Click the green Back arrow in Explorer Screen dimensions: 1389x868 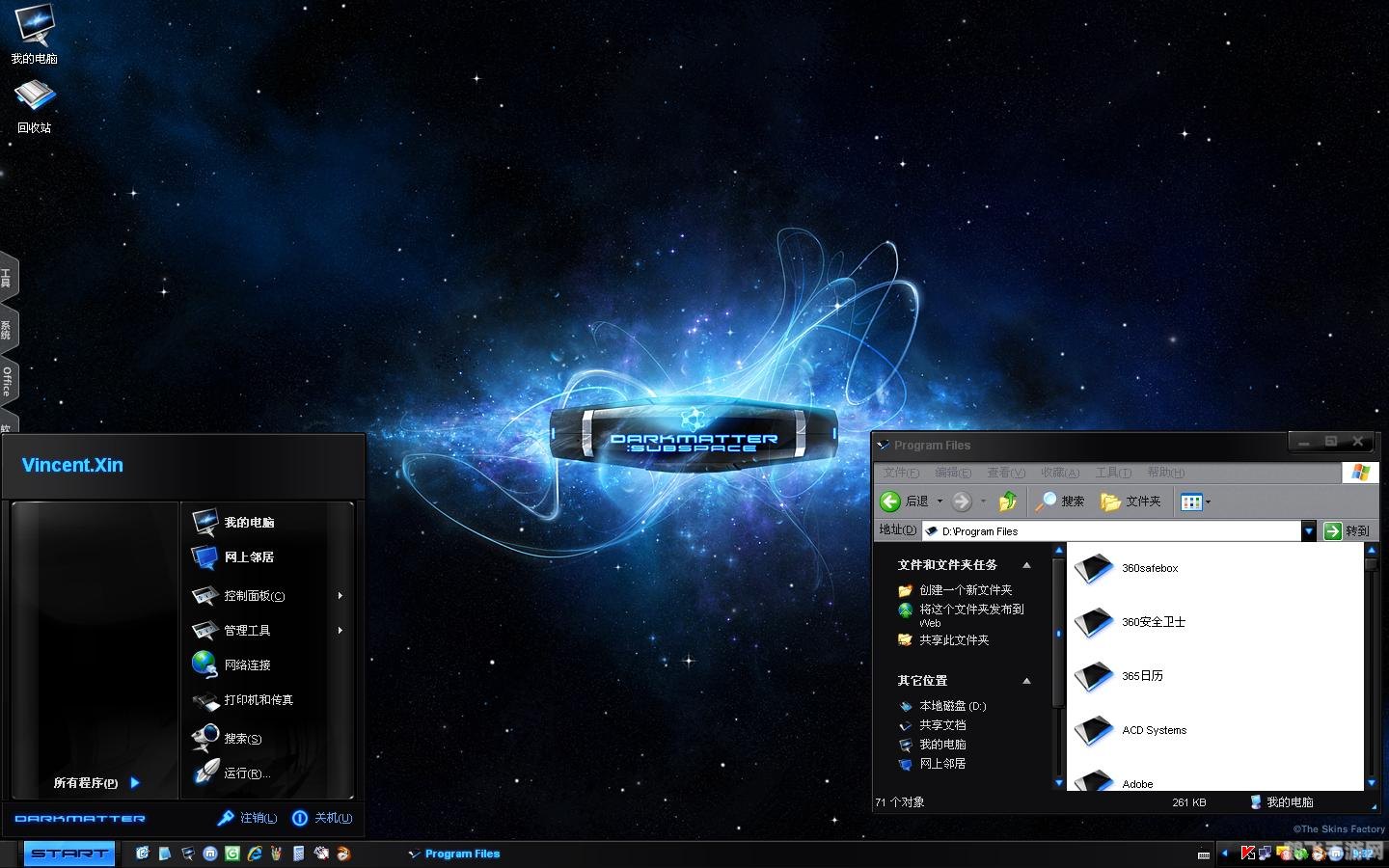(890, 501)
